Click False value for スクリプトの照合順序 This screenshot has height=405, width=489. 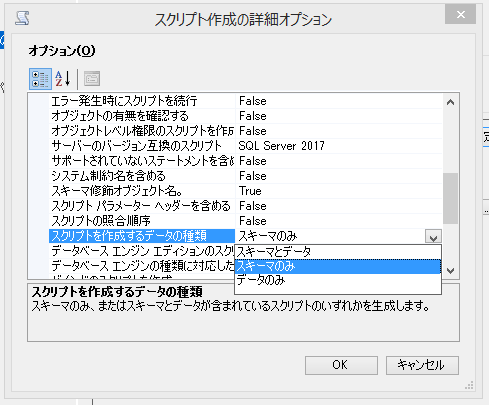click(x=253, y=221)
